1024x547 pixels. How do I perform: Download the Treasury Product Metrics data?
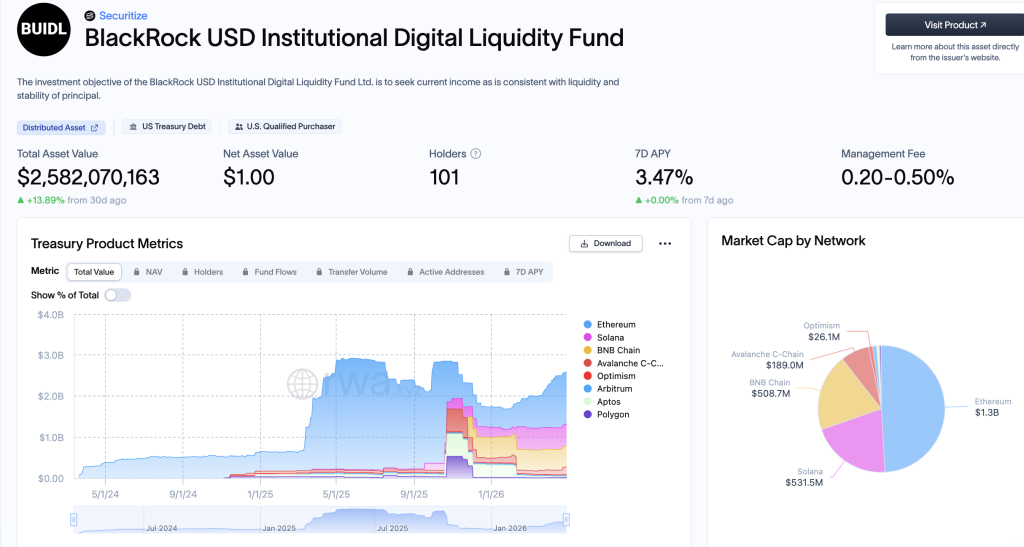(605, 243)
